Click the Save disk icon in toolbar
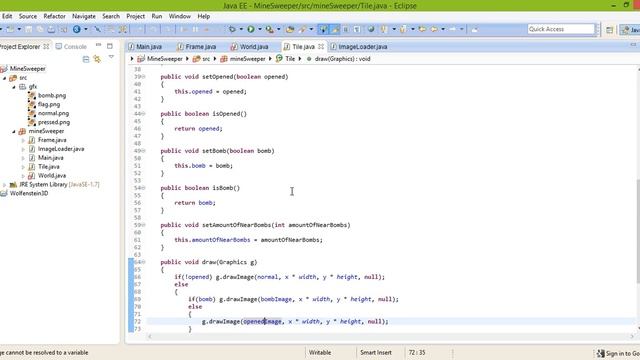Image resolution: width=640 pixels, height=360 pixels. [29, 29]
